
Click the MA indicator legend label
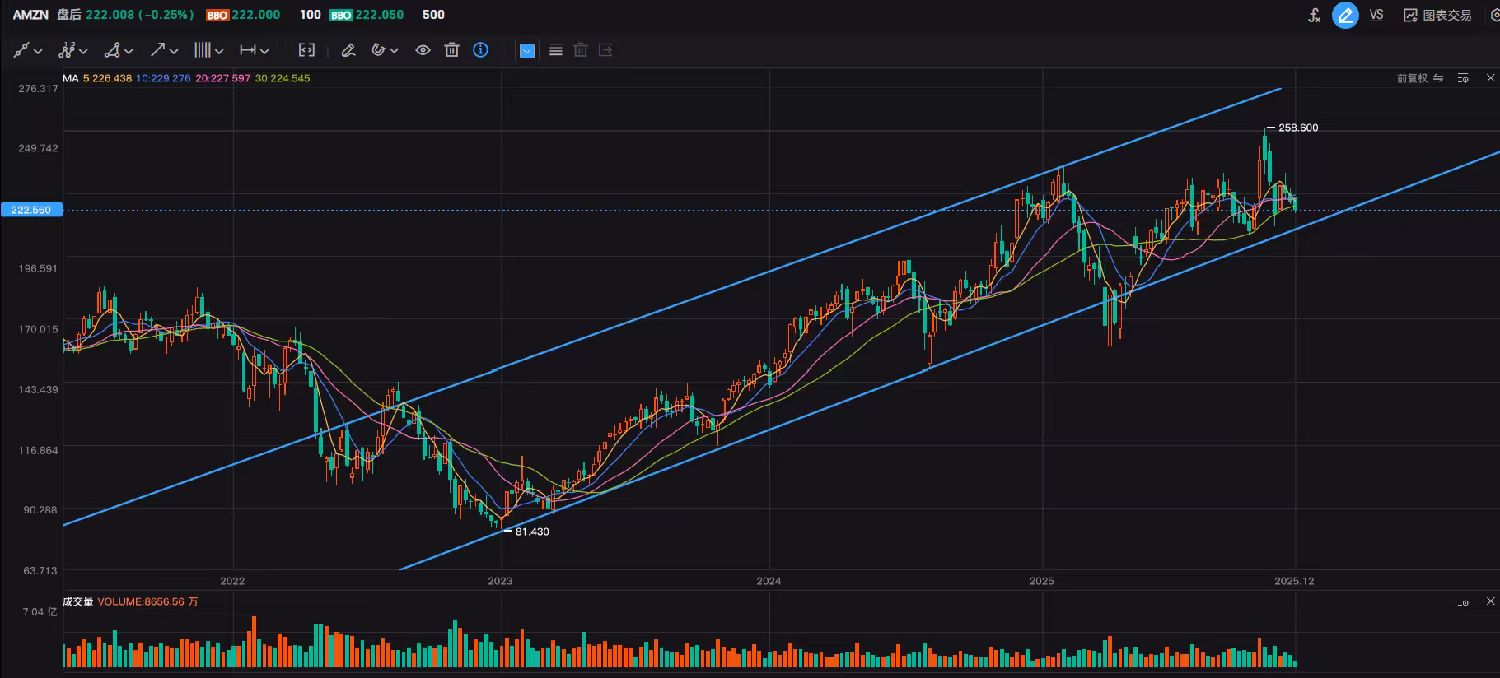[x=70, y=78]
